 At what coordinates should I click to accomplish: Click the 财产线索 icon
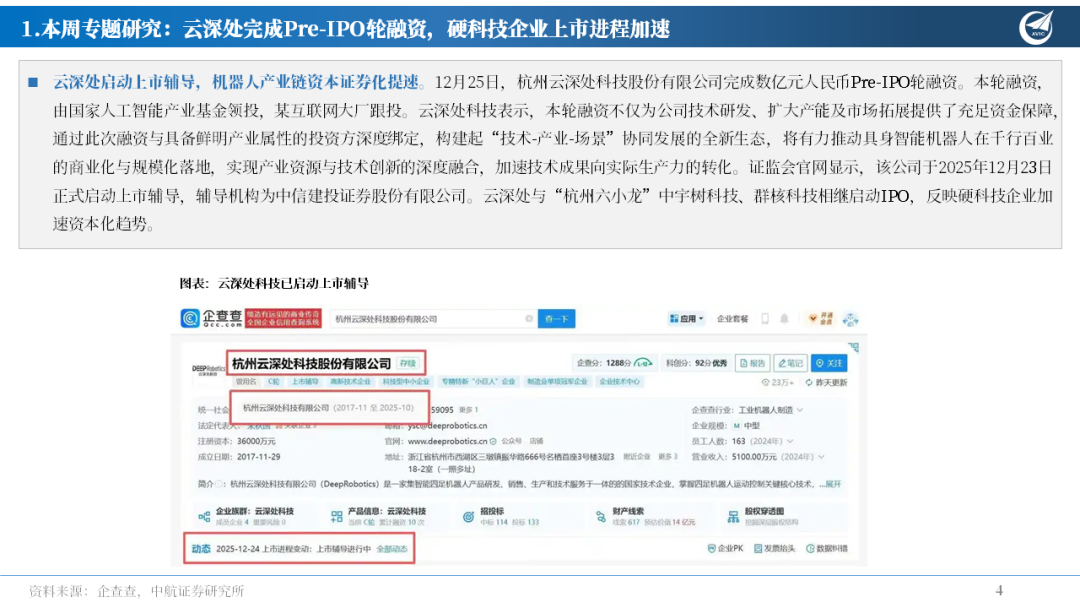(x=601, y=516)
